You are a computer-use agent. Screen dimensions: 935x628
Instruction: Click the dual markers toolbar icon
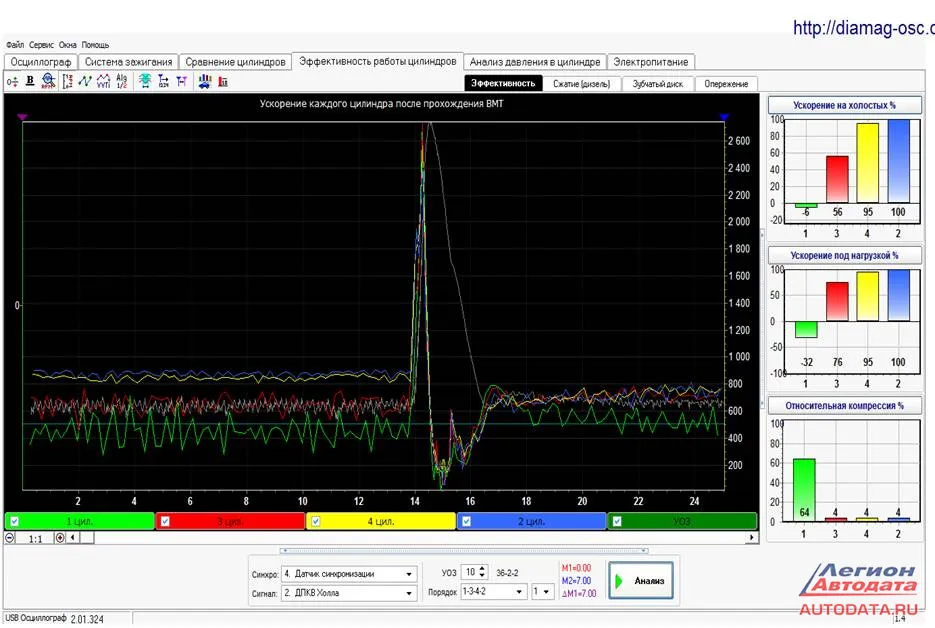click(x=181, y=81)
